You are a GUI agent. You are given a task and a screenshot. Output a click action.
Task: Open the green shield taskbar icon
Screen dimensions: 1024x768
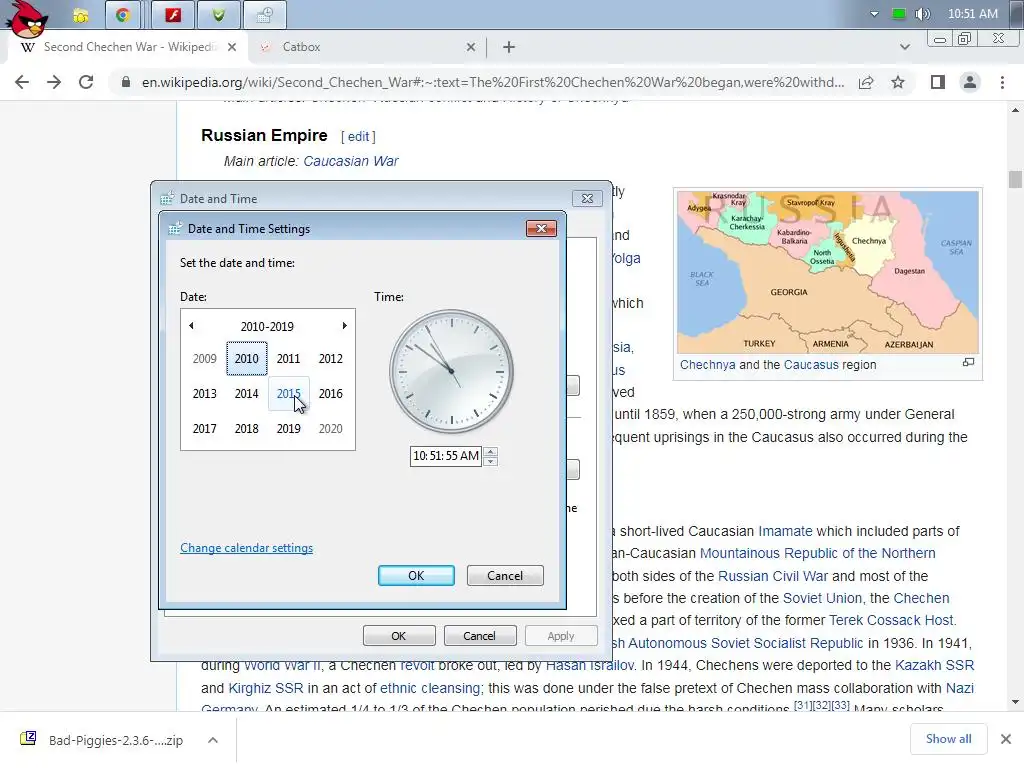point(219,15)
